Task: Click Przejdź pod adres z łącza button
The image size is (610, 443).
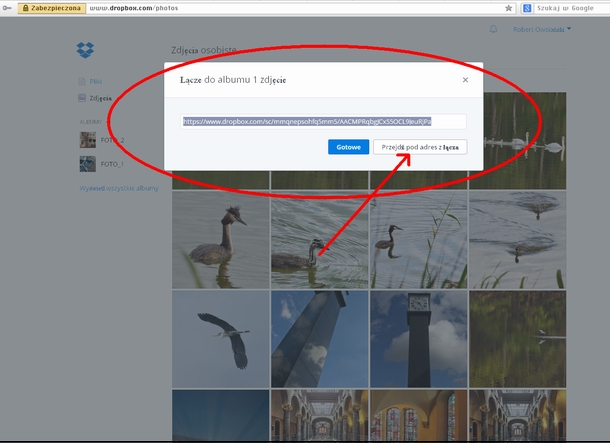Action: click(x=420, y=147)
